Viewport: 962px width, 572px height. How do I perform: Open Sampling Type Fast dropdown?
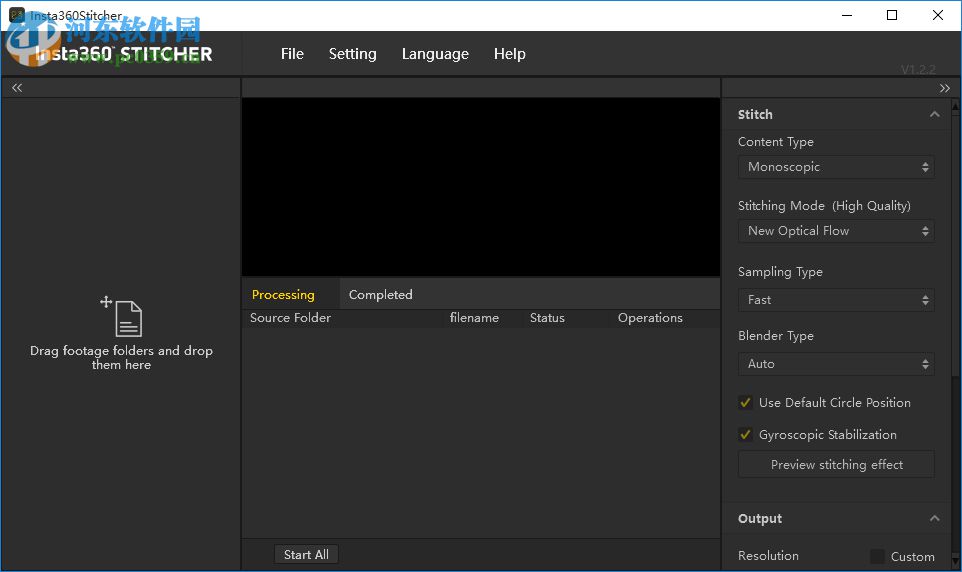point(836,300)
